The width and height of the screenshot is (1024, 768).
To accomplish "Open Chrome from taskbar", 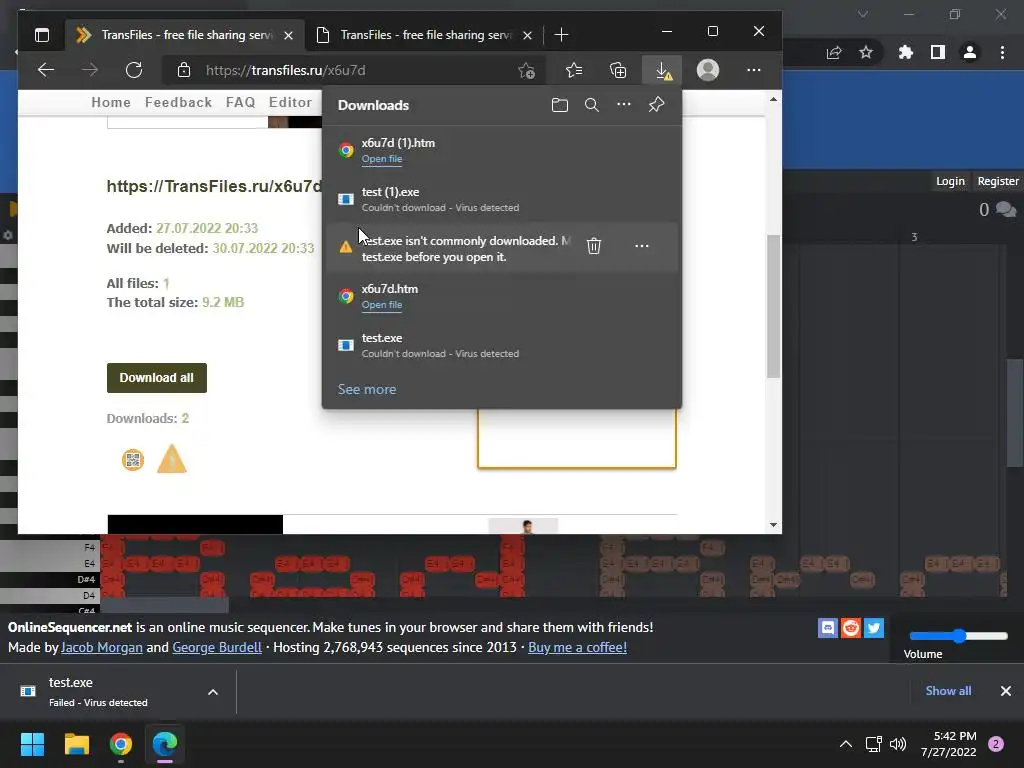I will (x=121, y=744).
